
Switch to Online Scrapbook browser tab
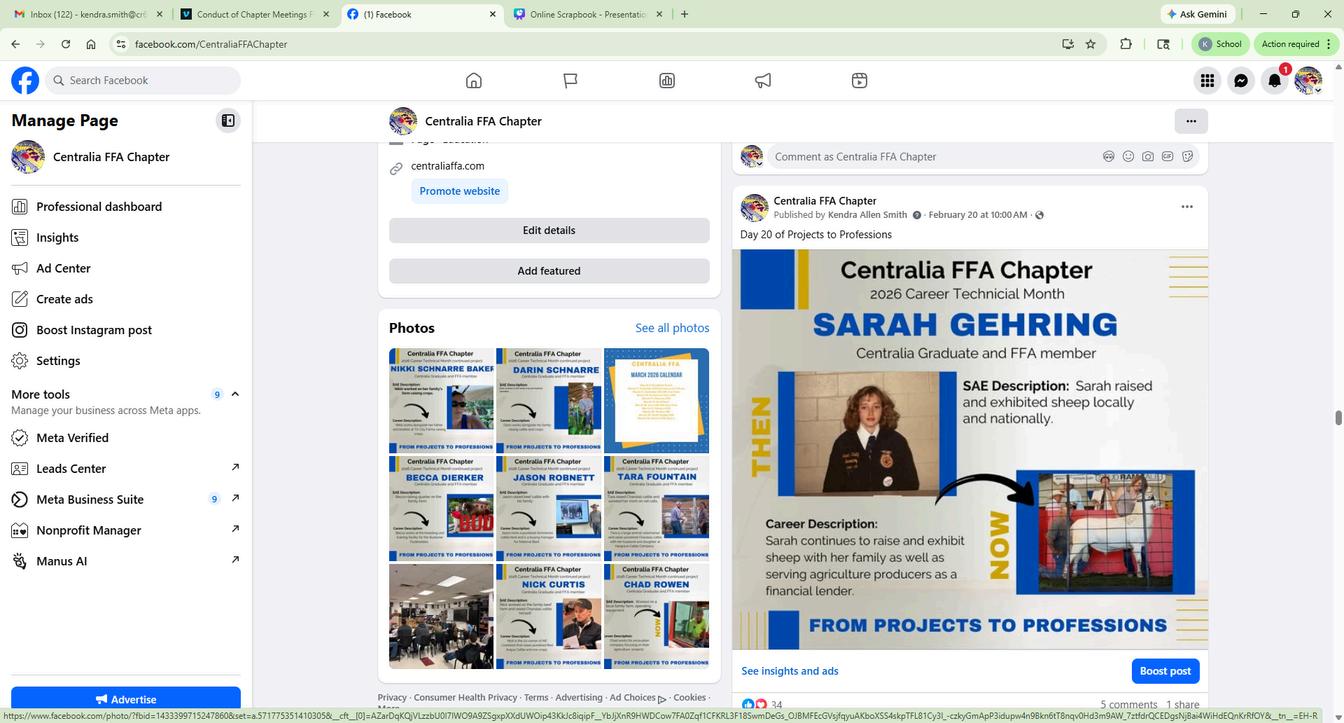[589, 14]
